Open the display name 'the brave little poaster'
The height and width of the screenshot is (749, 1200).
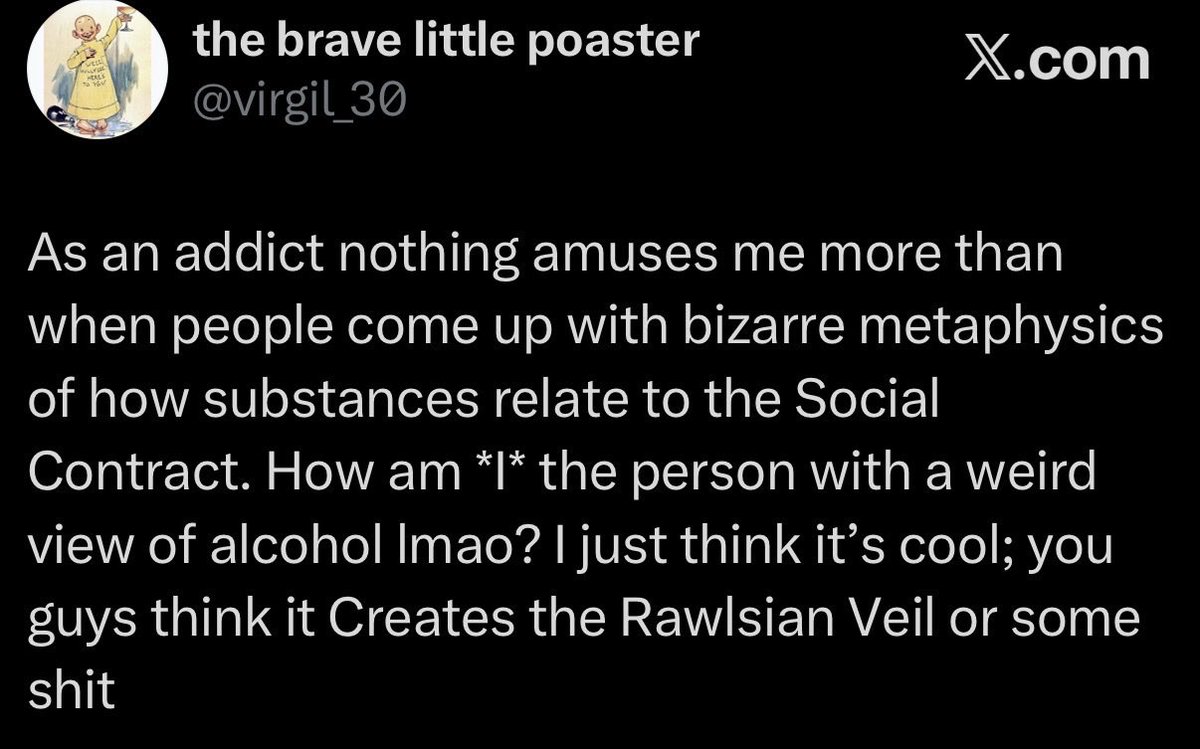(446, 42)
